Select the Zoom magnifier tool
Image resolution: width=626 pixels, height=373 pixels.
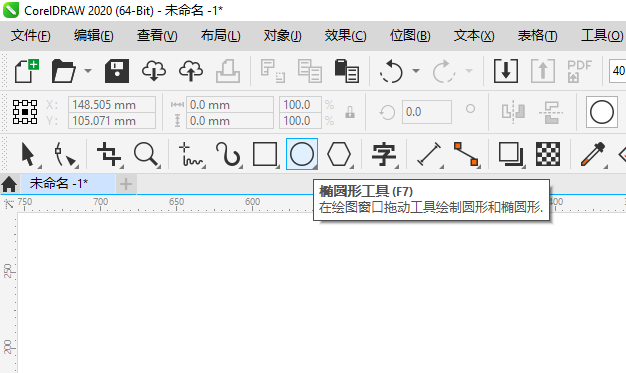coord(147,155)
